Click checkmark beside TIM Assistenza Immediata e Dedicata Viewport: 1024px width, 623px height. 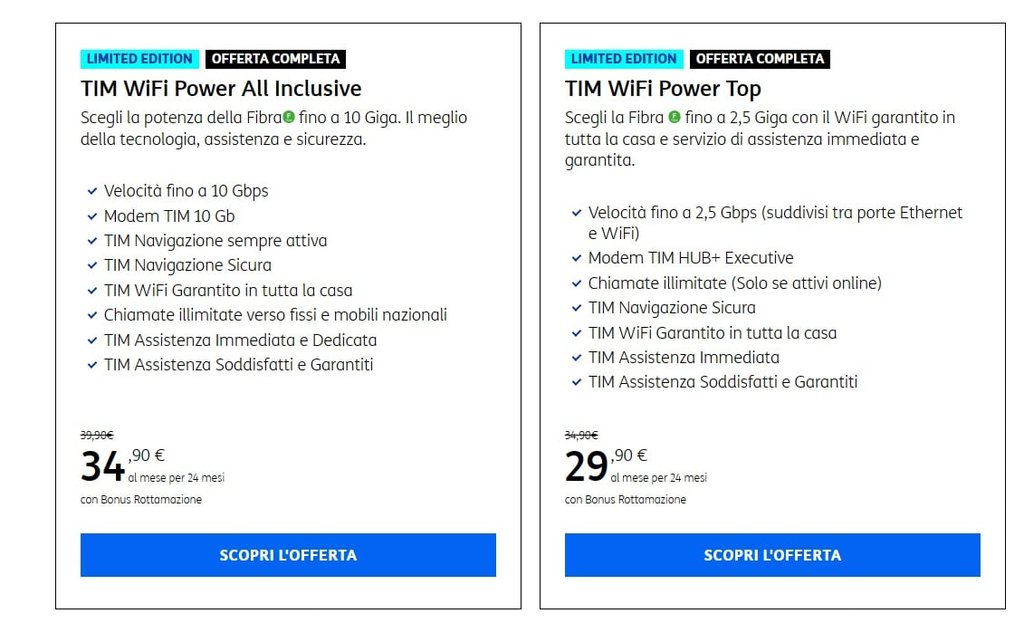pyautogui.click(x=92, y=340)
